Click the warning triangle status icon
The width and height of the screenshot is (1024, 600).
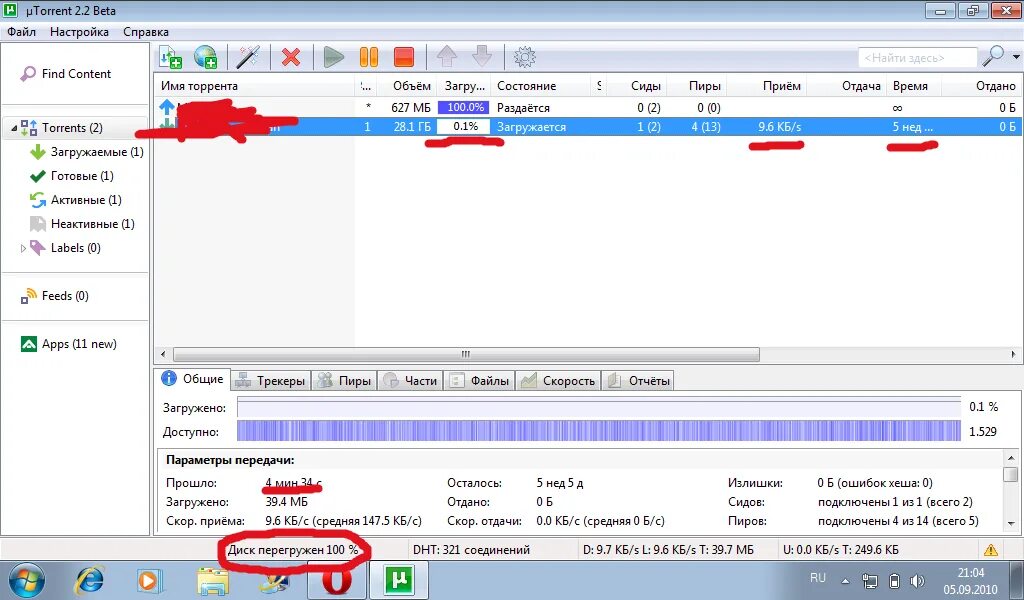991,550
